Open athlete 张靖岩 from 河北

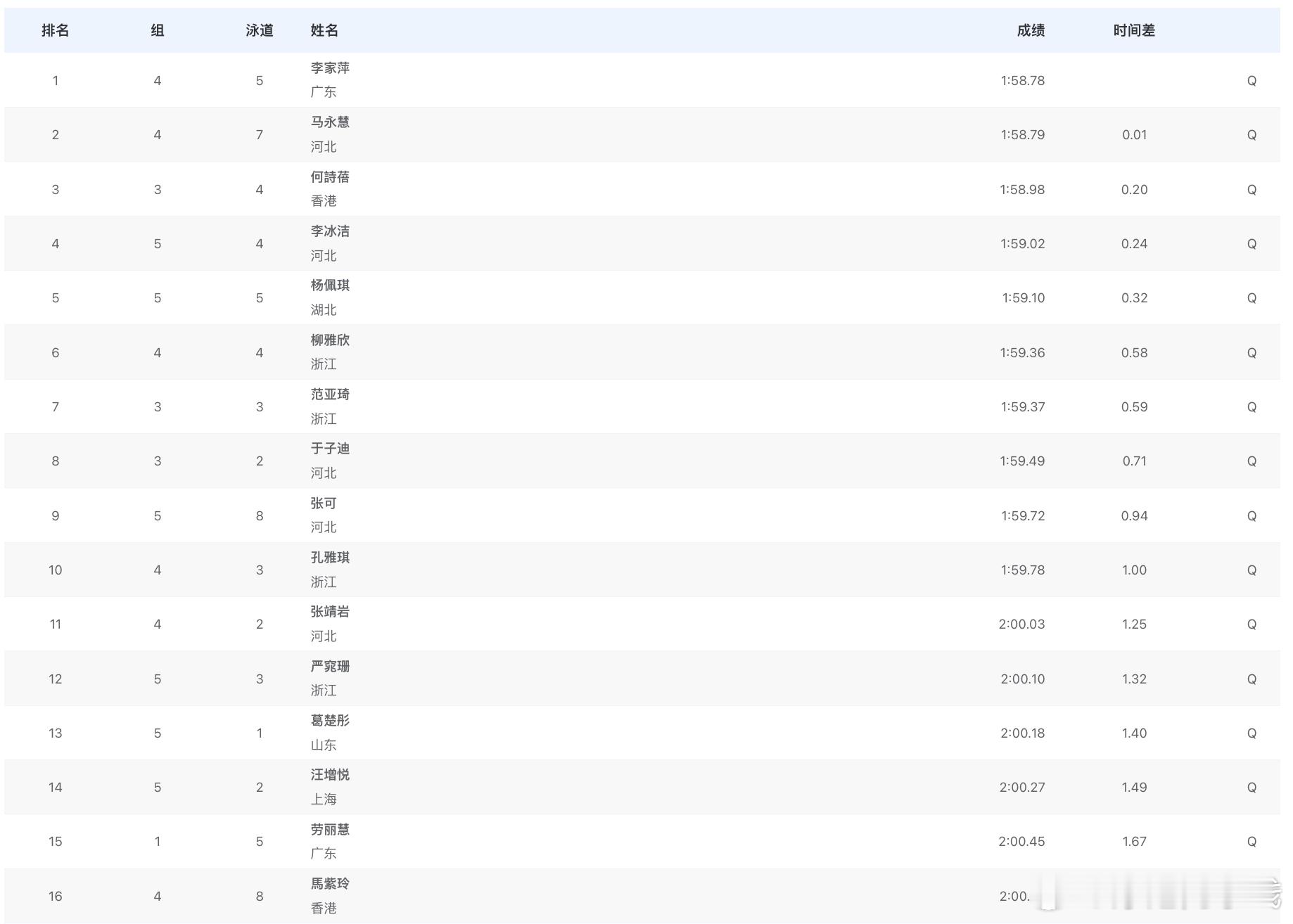[x=330, y=612]
